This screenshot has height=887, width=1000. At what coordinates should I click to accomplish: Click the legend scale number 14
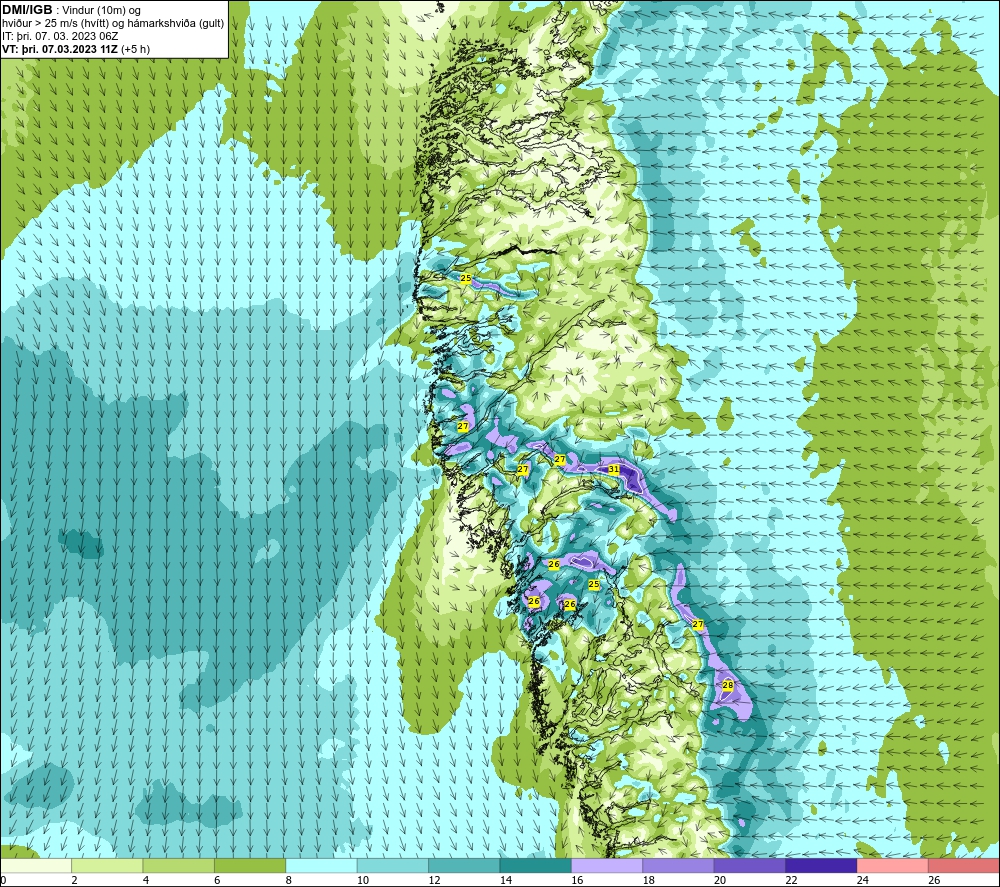(506, 880)
